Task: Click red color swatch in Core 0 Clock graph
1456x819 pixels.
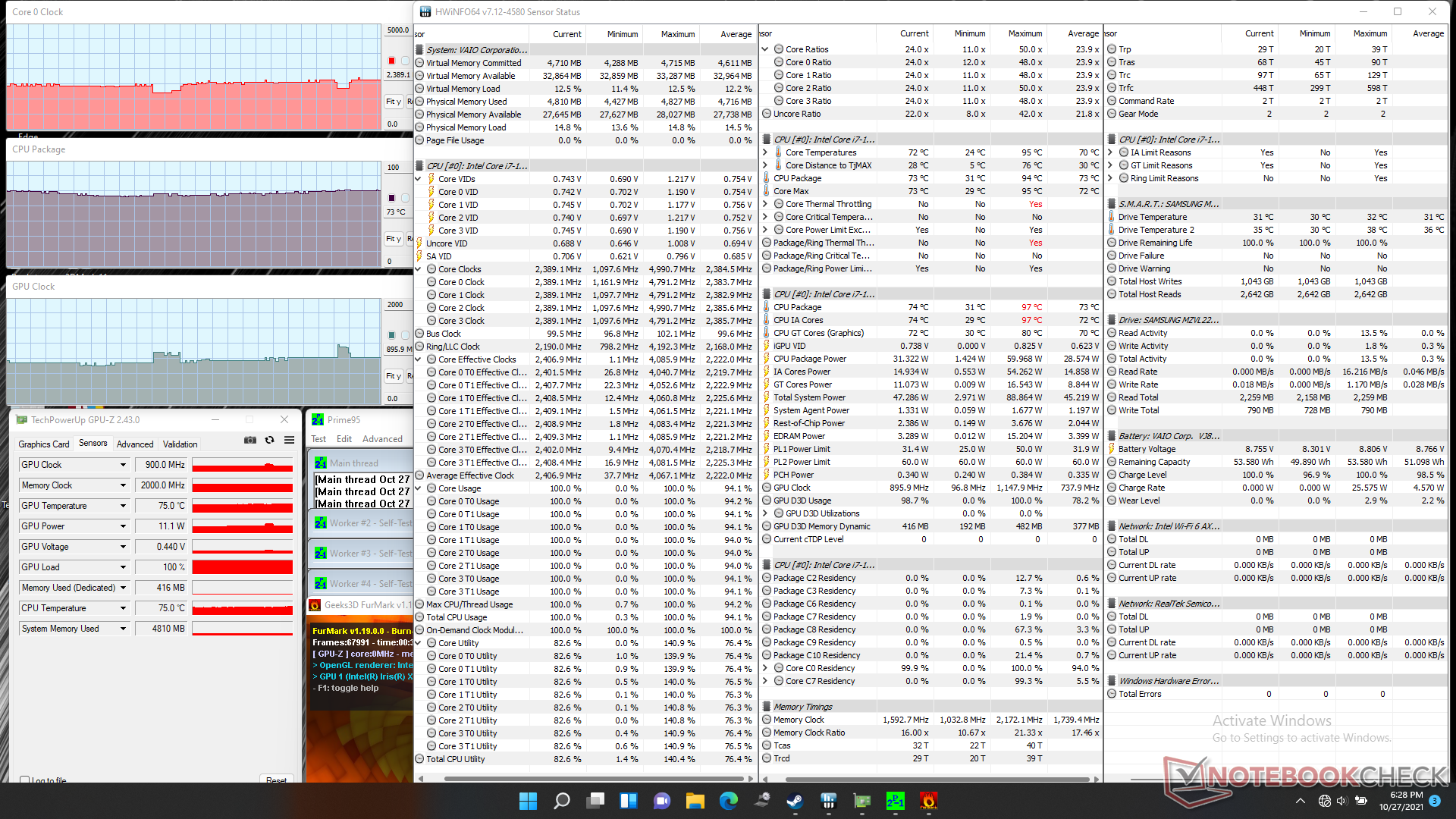Action: point(391,61)
